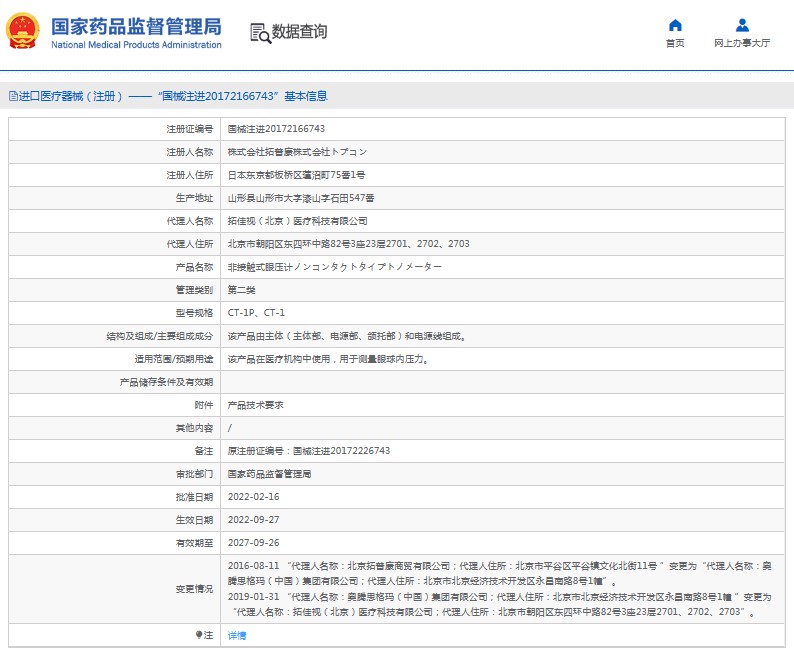Click the 数据查询 search document icon
This screenshot has height=653, width=794.
click(261, 33)
